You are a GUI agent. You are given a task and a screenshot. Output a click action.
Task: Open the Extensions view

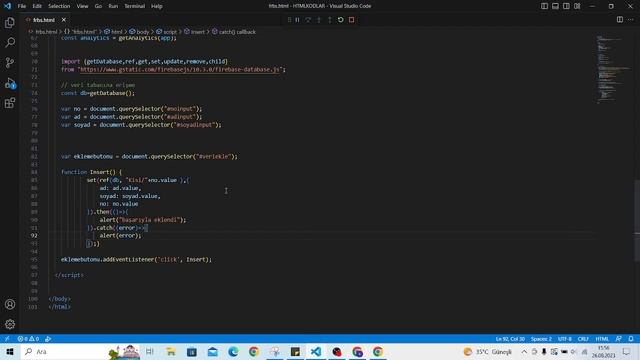(10, 103)
